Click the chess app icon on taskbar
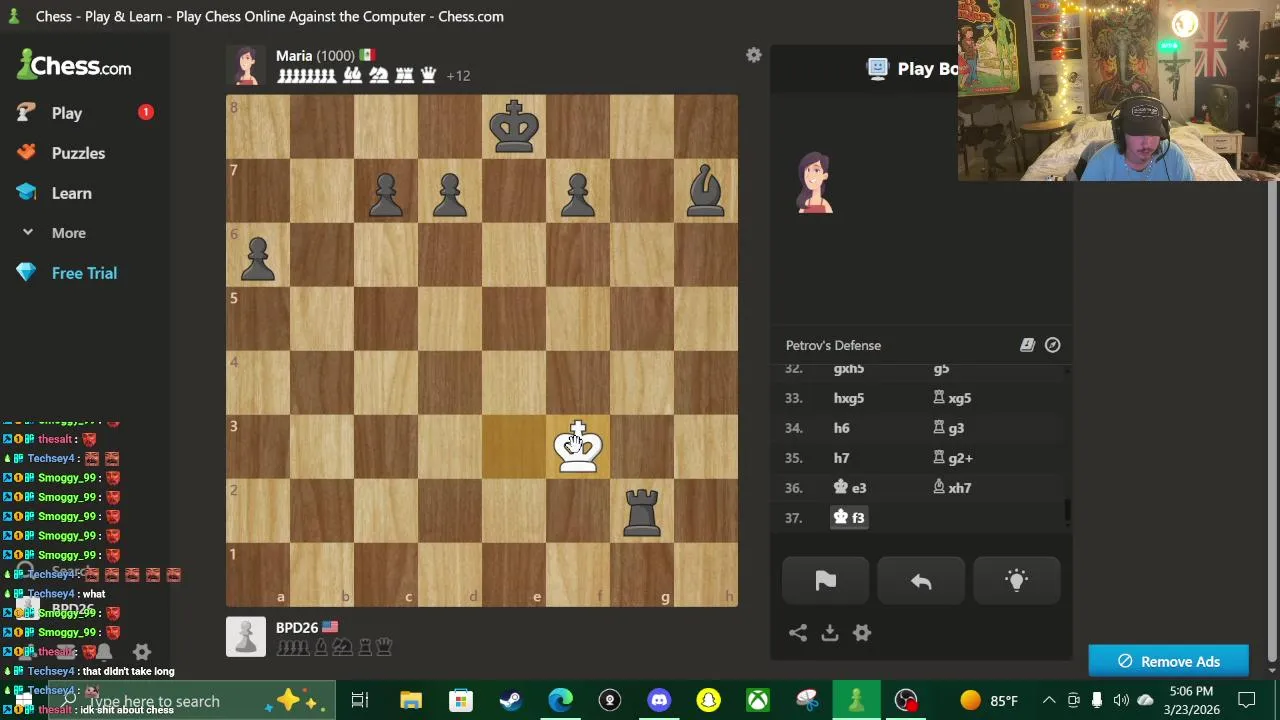This screenshot has width=1280, height=720. click(x=856, y=701)
